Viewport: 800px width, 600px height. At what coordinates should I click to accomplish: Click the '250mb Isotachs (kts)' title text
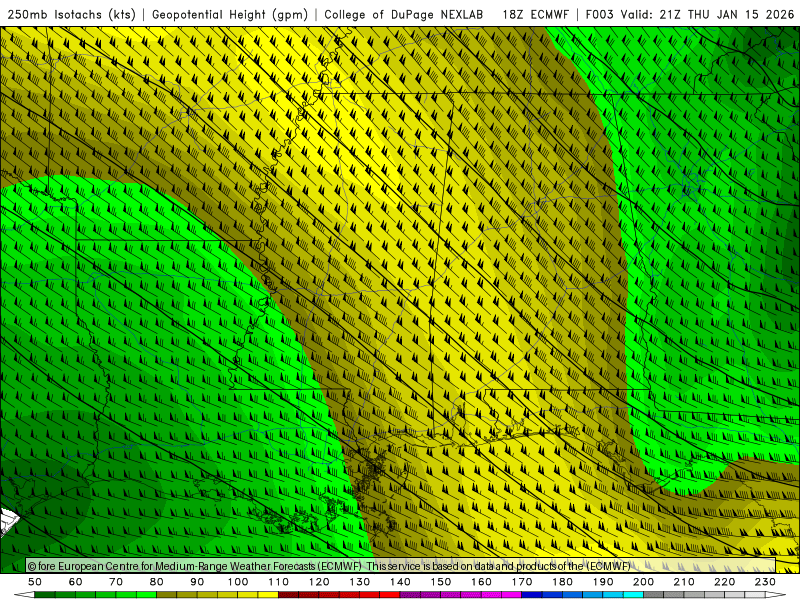tap(72, 14)
